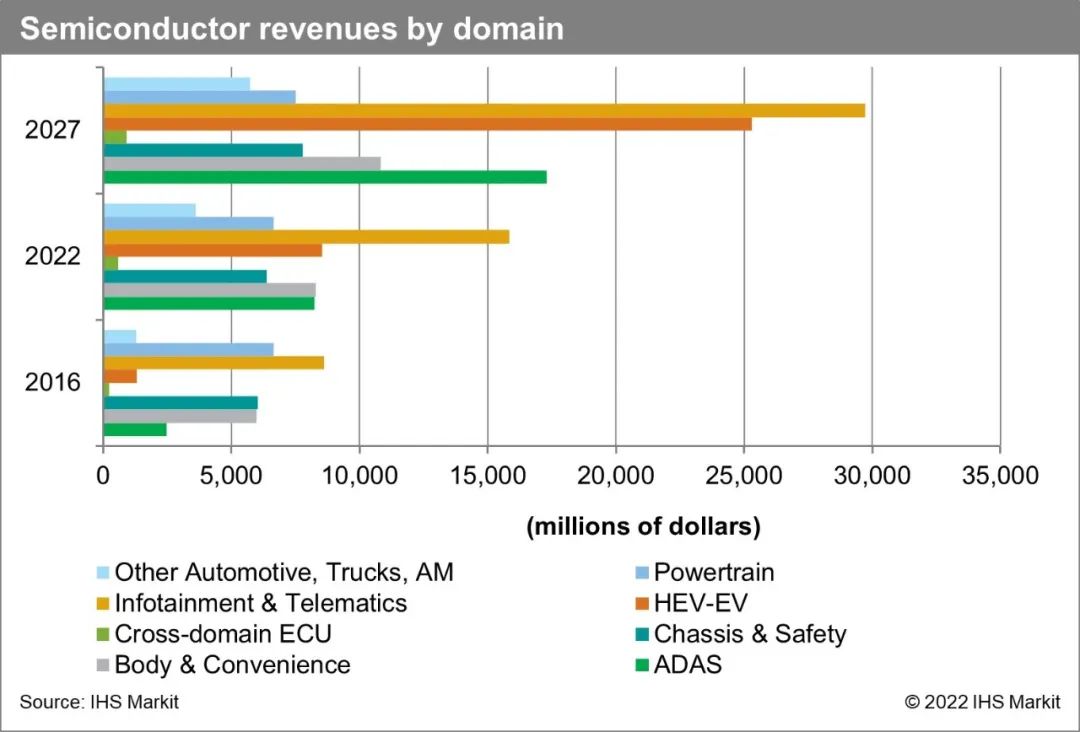Click the 'Body & Convenience' legend label
The height and width of the screenshot is (732, 1080).
coord(232,665)
